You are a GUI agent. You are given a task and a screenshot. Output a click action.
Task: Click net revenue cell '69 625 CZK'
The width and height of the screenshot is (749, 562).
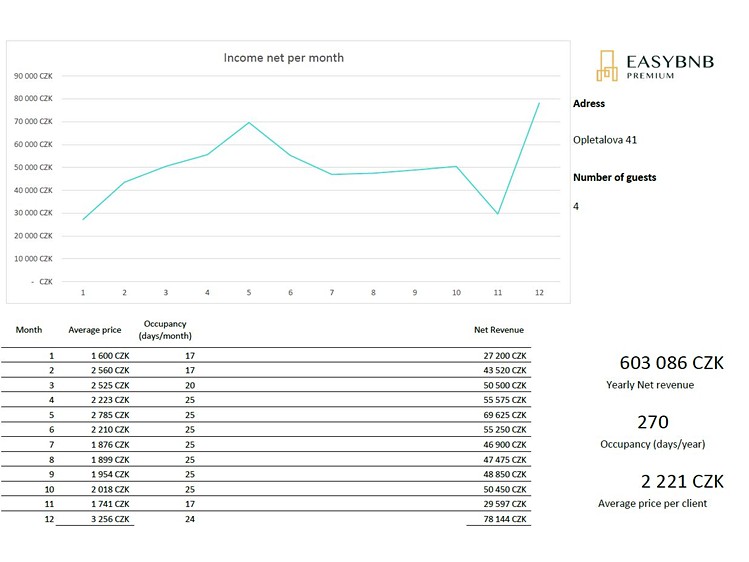tap(504, 415)
